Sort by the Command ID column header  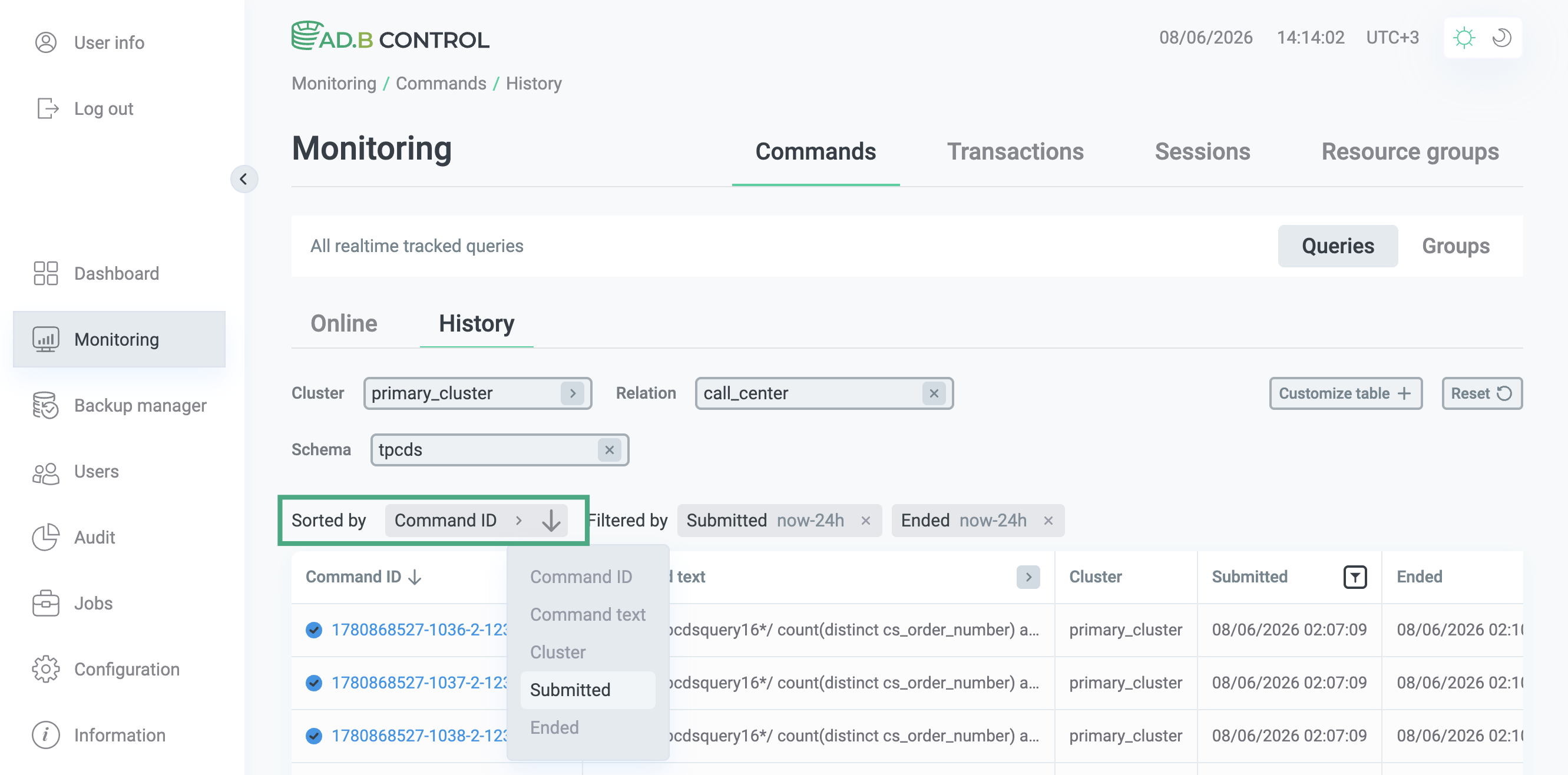[363, 577]
